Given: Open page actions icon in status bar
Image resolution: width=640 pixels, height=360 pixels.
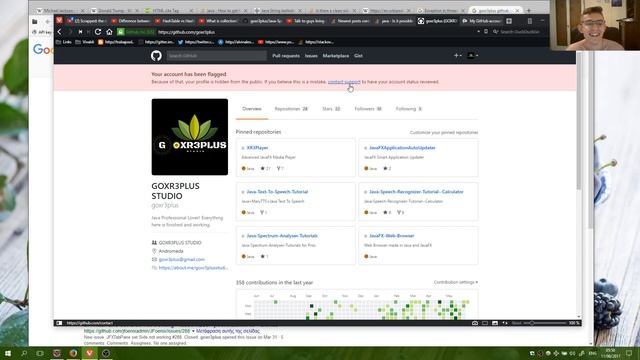Looking at the screenshot, I should [505, 323].
